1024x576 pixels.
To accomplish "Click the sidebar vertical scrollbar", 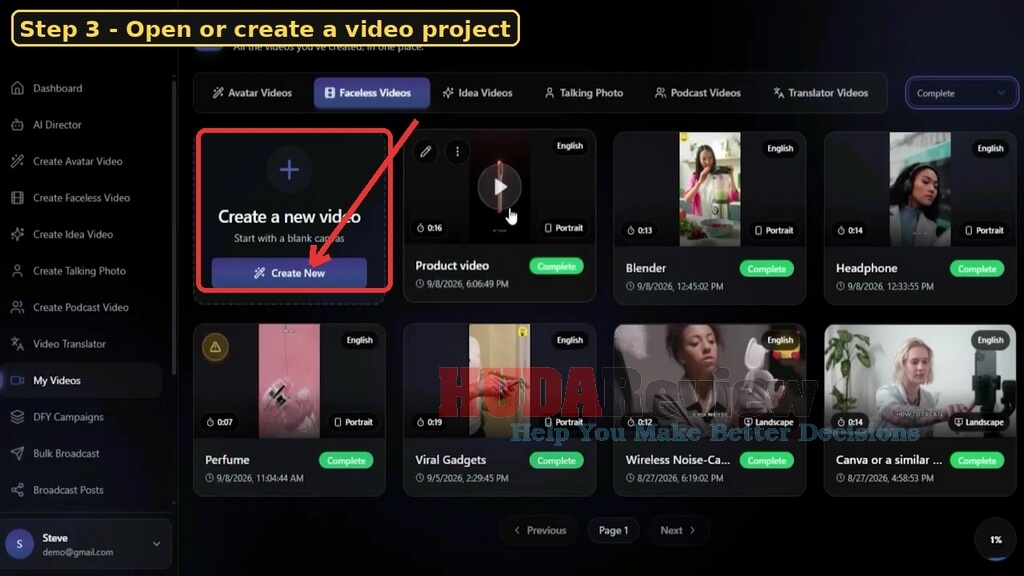I will [174, 225].
